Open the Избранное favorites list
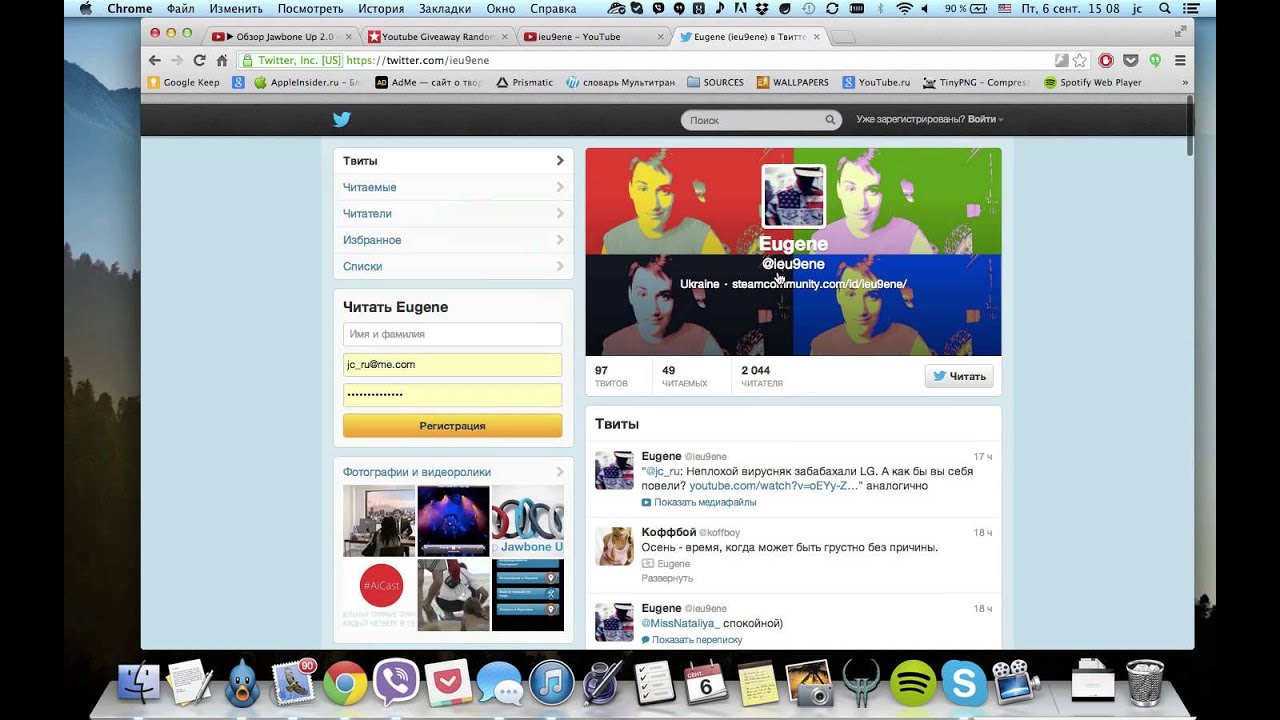1280x720 pixels. click(x=453, y=240)
